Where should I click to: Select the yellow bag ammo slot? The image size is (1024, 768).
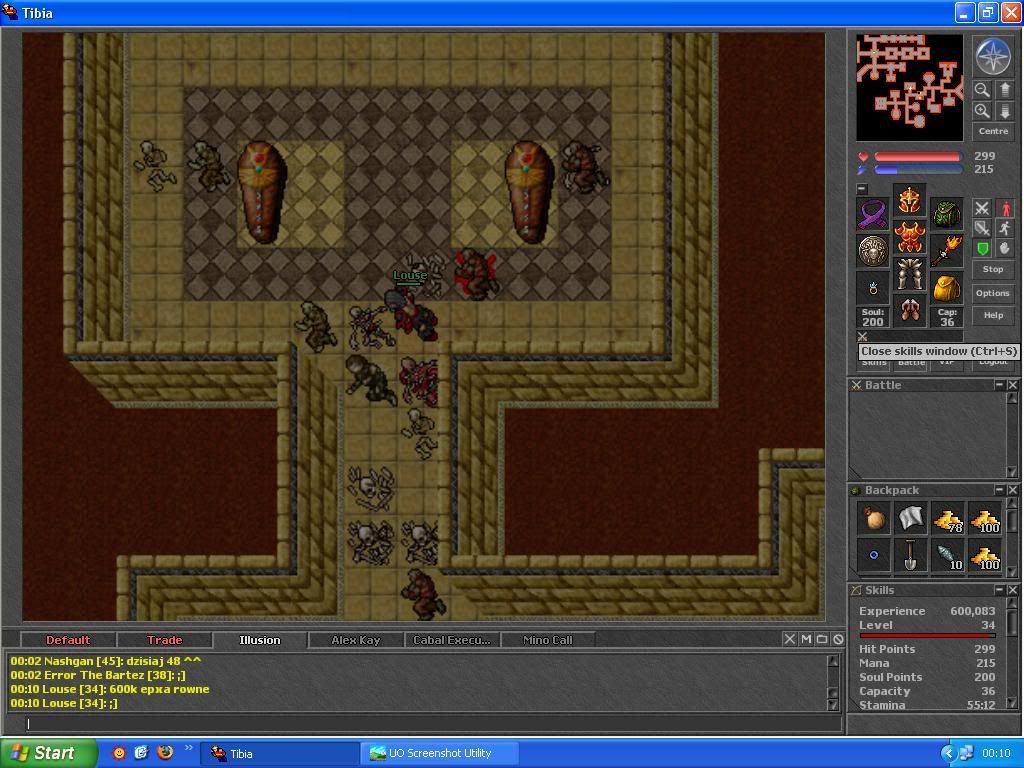coord(947,288)
